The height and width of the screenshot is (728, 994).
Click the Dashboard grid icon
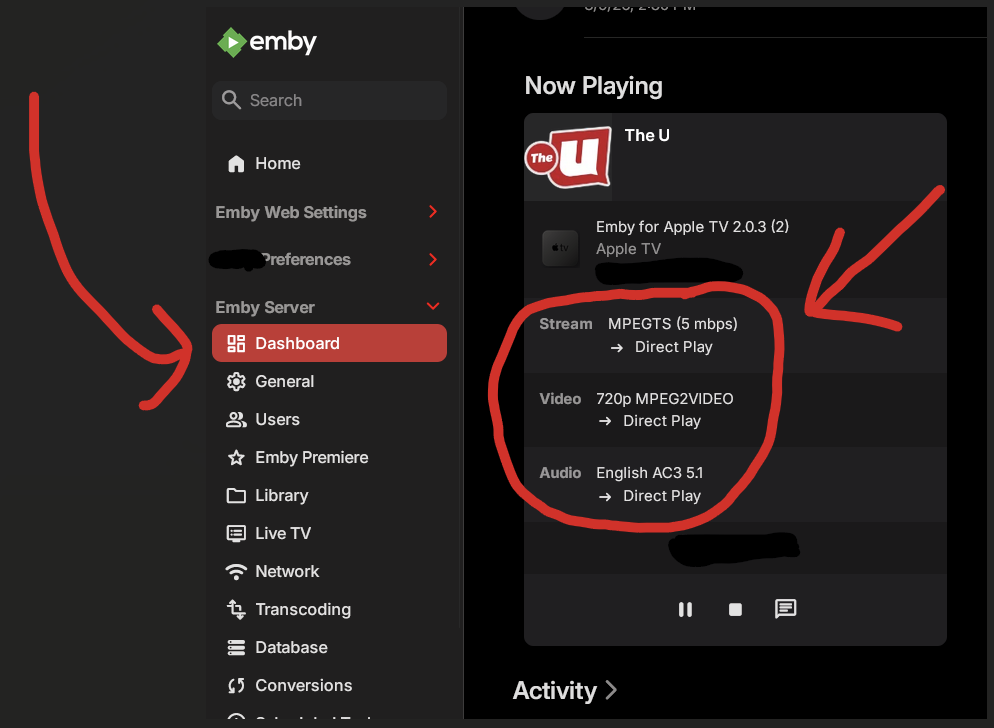pos(236,344)
